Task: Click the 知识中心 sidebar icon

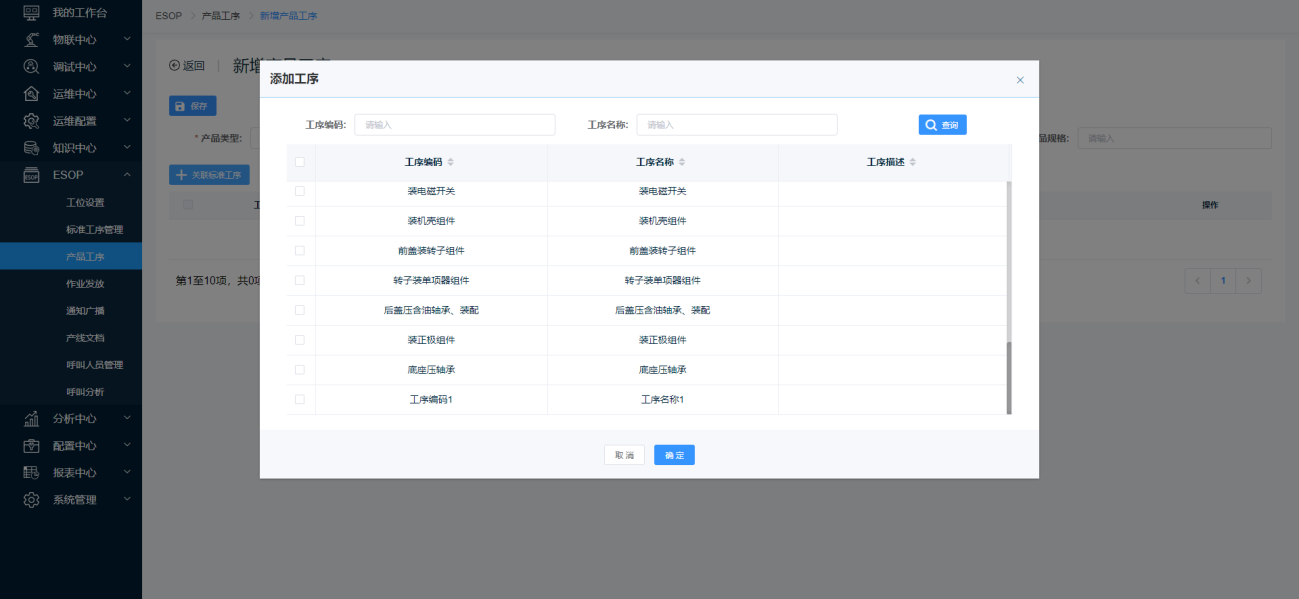Action: click(31, 148)
